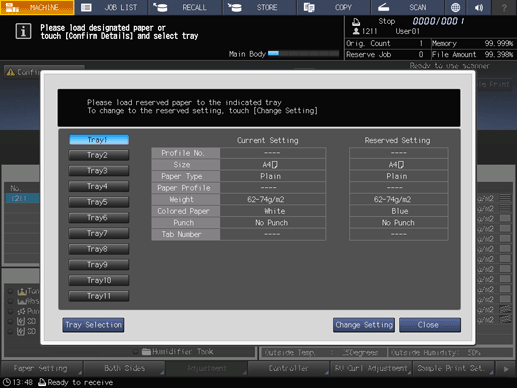
Task: Open the Both Sides bottom menu
Action: point(124,368)
